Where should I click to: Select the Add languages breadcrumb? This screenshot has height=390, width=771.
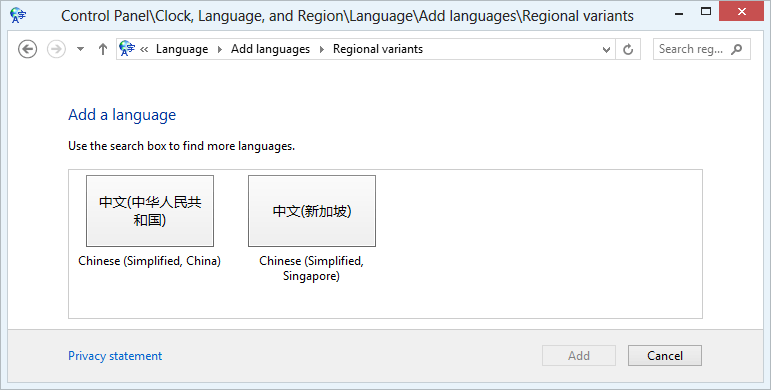tap(270, 49)
